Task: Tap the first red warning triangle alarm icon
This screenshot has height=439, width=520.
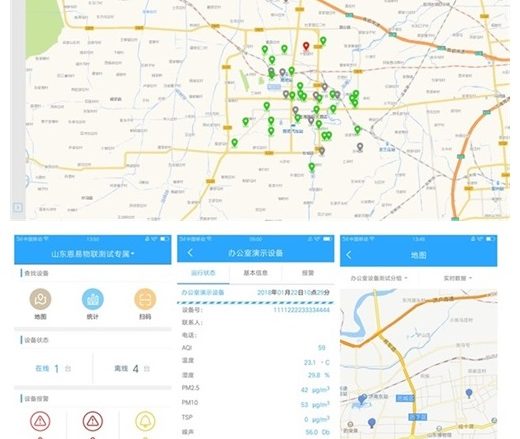Action: pyautogui.click(x=40, y=421)
